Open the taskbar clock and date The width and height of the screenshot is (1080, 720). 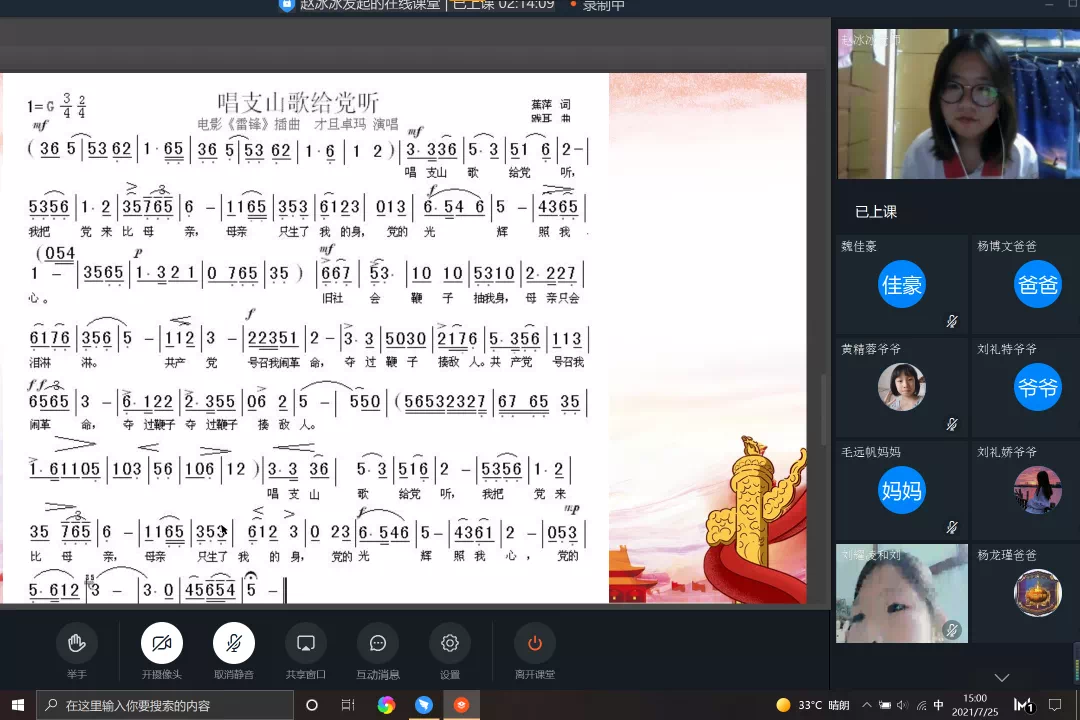point(977,705)
